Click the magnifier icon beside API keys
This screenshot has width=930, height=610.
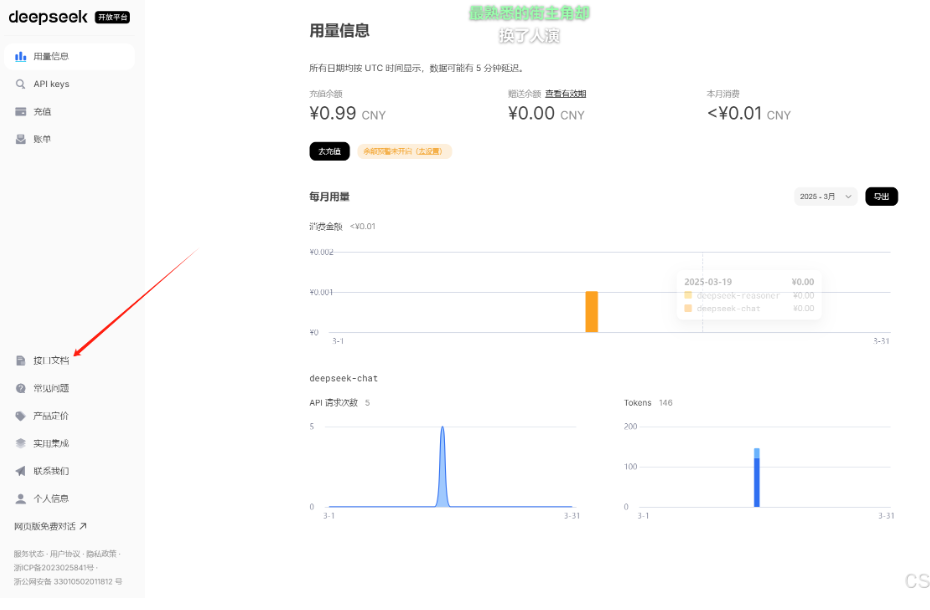pos(21,84)
